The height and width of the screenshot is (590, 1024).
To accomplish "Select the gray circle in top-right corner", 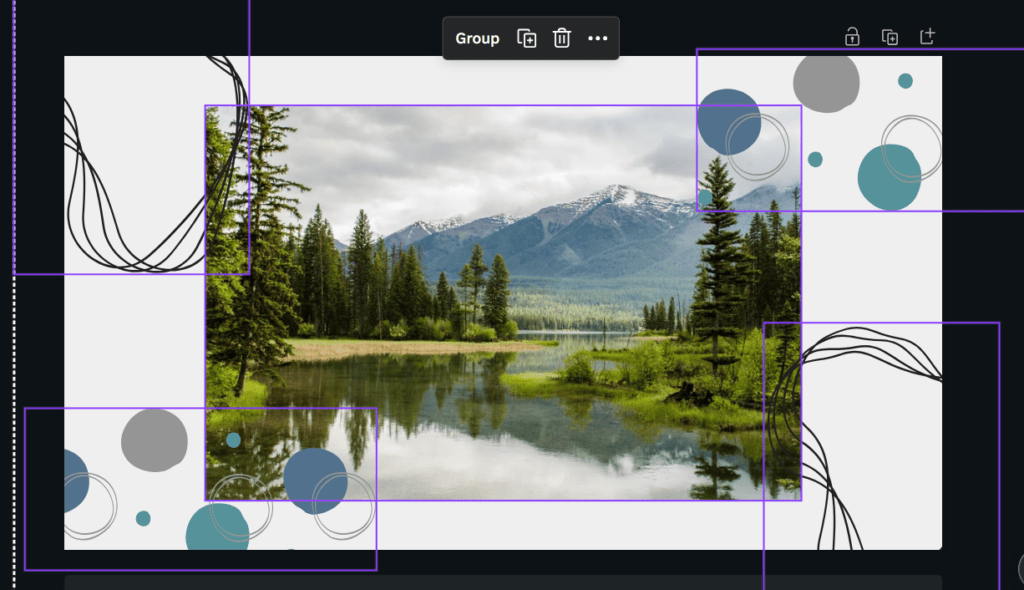I will 826,81.
